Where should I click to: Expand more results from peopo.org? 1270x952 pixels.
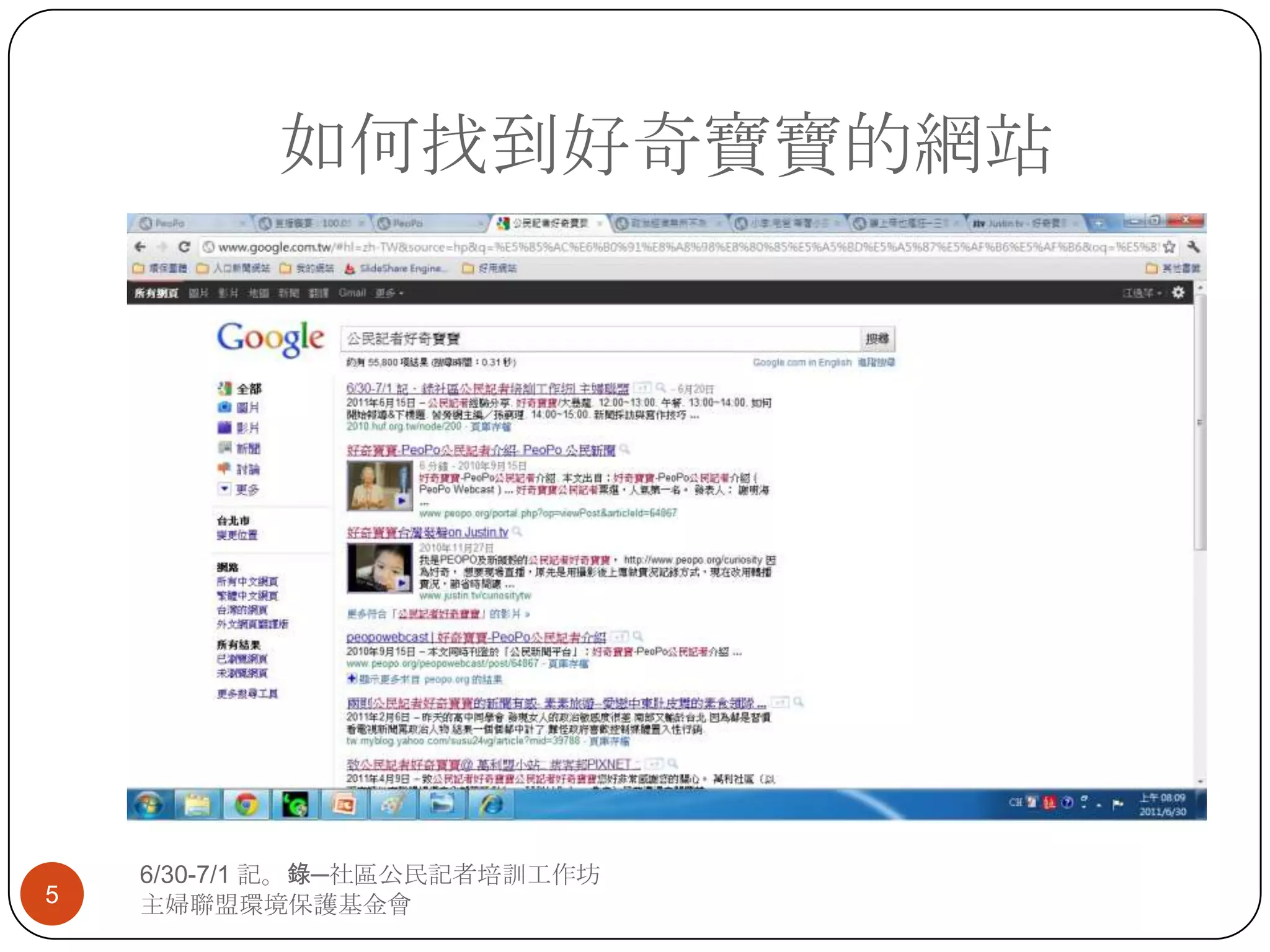point(425,679)
